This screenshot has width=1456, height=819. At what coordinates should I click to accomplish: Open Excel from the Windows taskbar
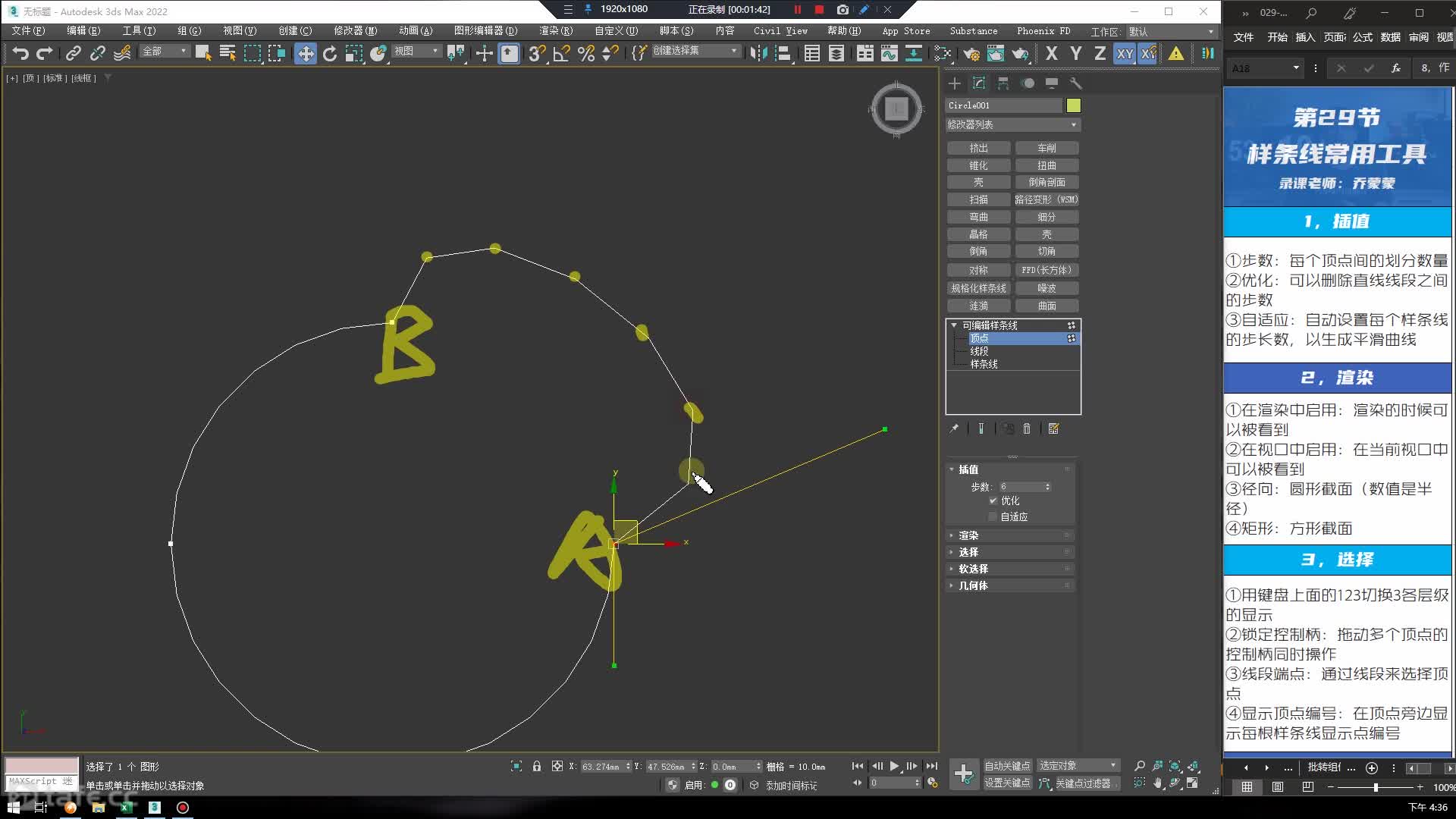126,808
